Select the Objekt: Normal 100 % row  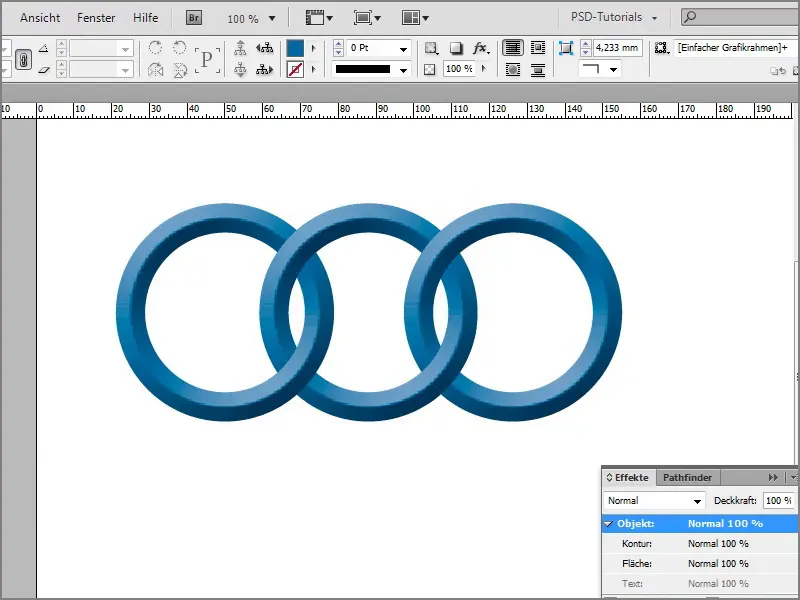[x=700, y=524]
